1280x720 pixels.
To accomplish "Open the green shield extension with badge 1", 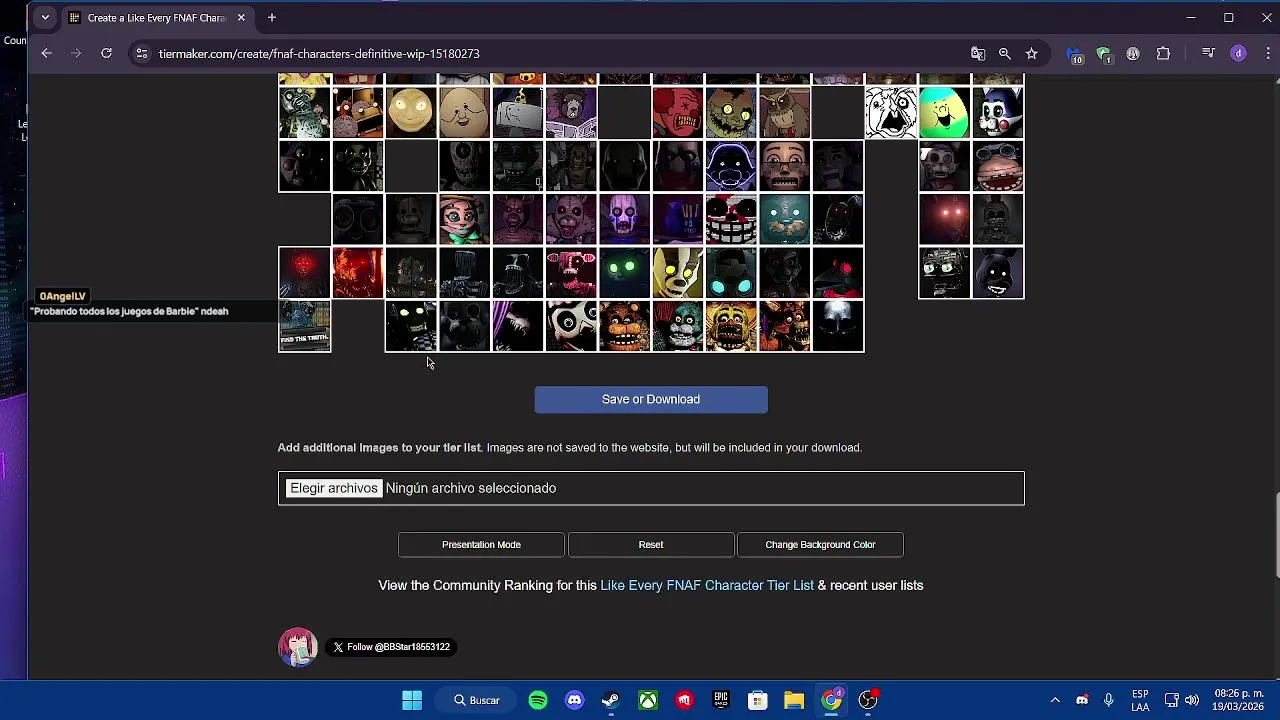I will click(1103, 55).
